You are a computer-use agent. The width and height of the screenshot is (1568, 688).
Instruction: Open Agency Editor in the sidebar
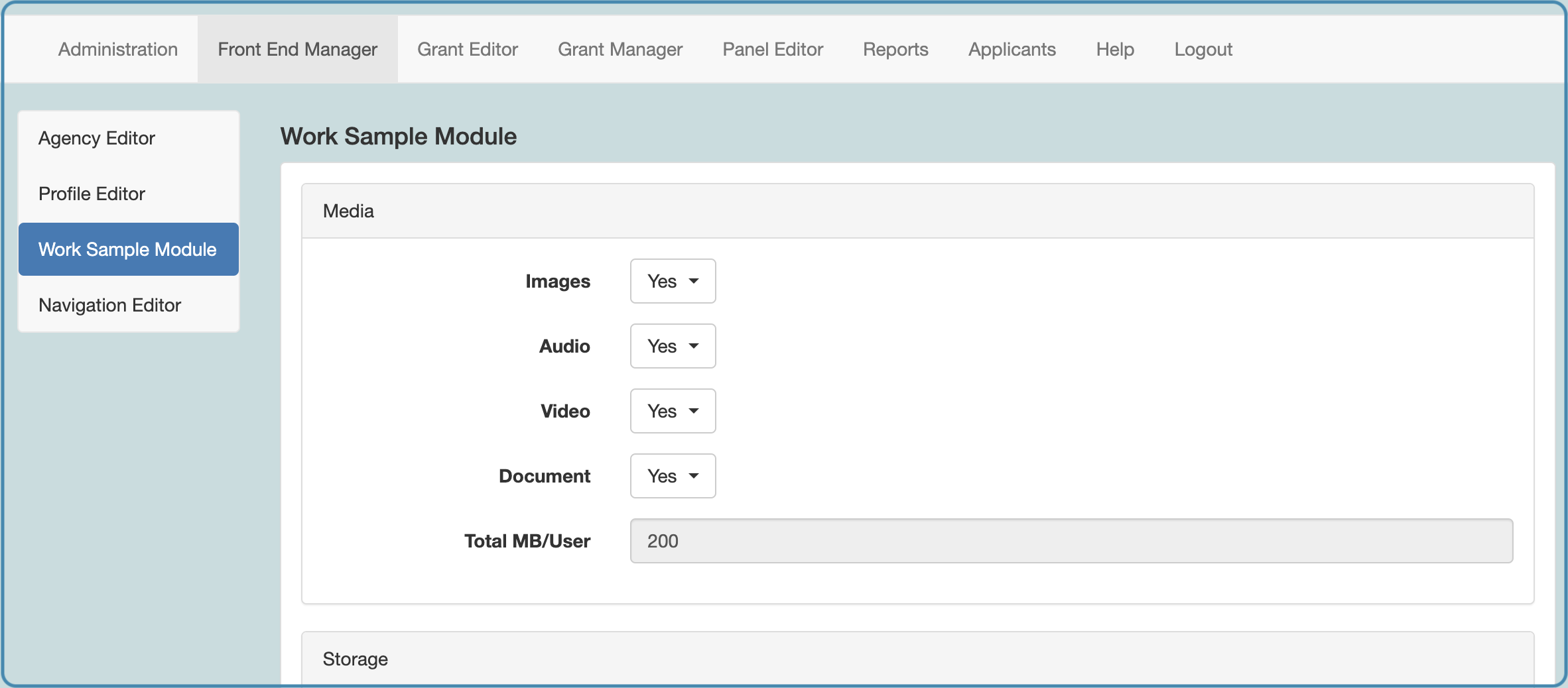[x=129, y=138]
